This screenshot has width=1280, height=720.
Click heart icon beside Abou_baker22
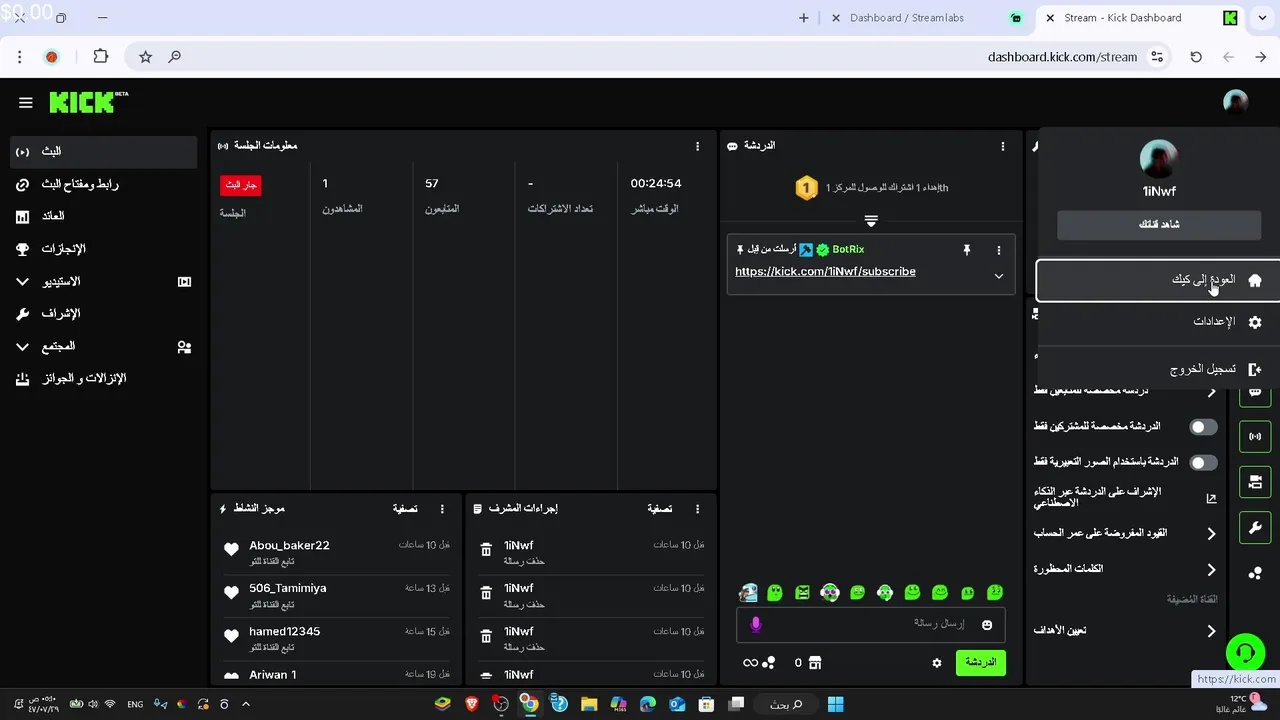point(231,549)
